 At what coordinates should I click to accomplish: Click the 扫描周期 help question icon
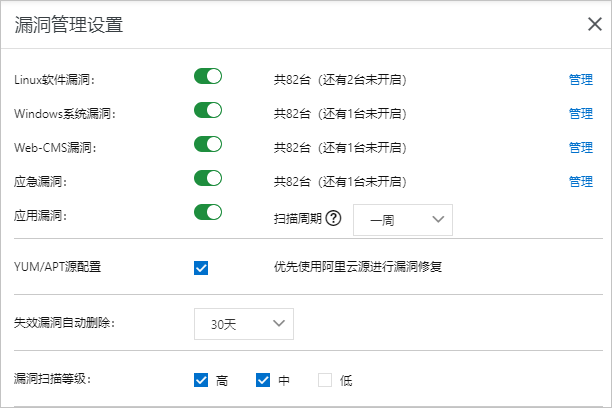[x=333, y=218]
